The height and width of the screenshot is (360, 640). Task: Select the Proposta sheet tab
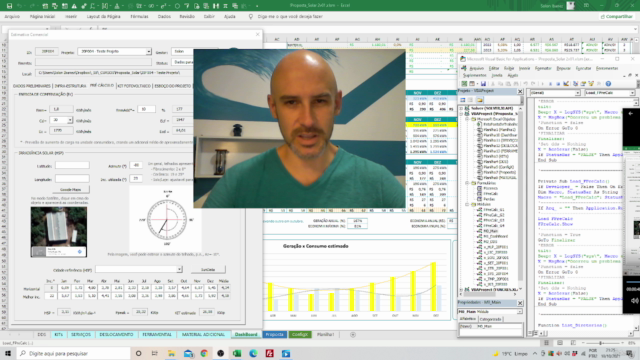275,335
